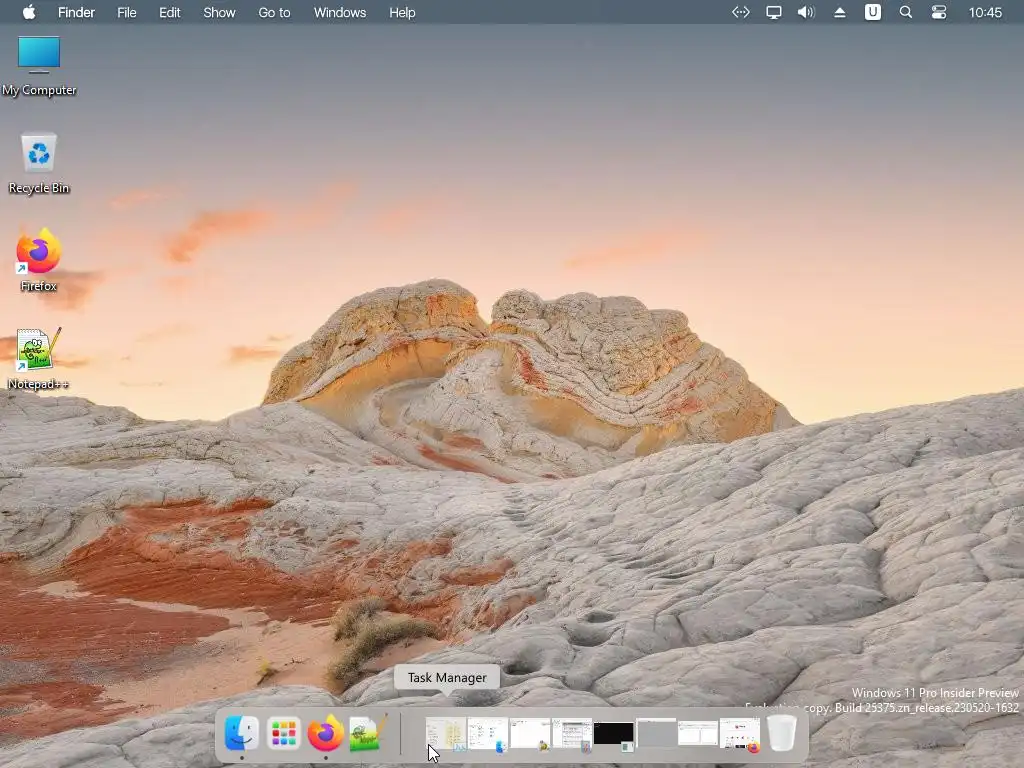Restore the dock thumbnail with Finder badge
Screen dimensions: 1024x768
[488, 734]
